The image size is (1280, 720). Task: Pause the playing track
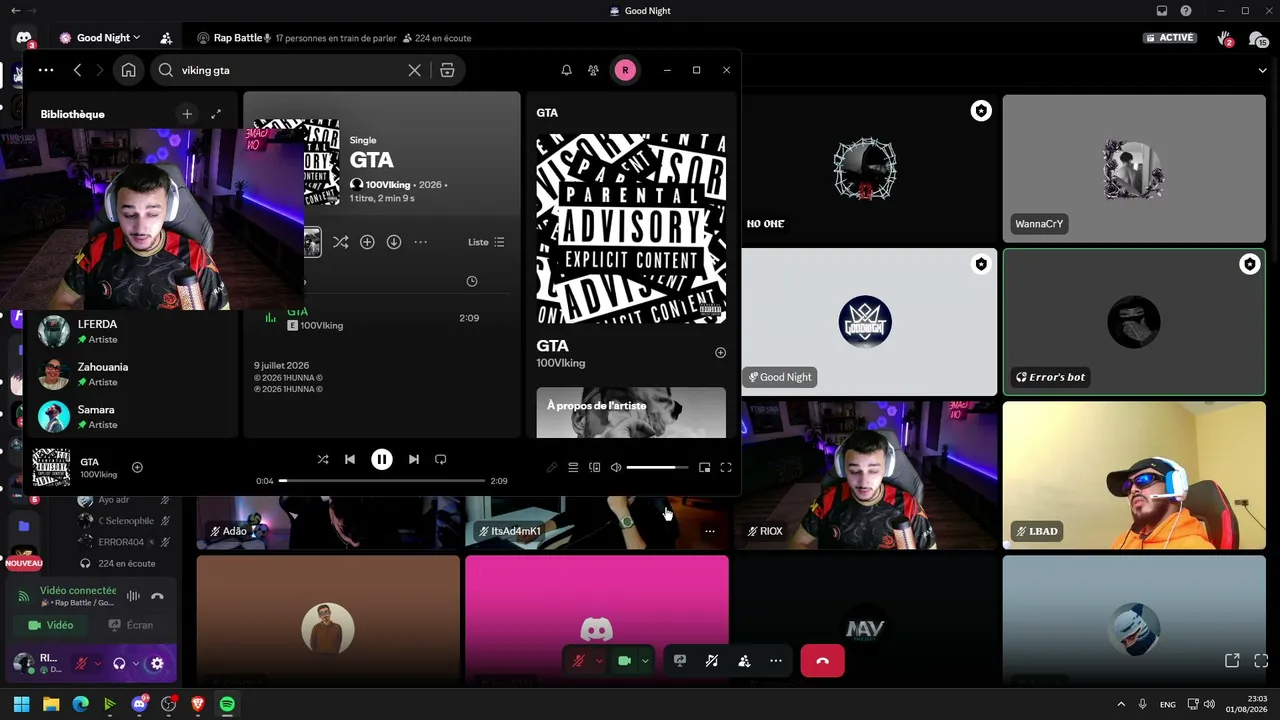point(382,459)
